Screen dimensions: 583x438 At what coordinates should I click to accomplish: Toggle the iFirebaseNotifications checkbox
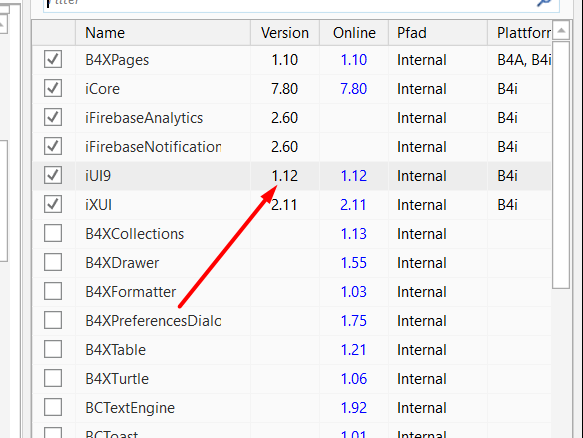[x=53, y=146]
